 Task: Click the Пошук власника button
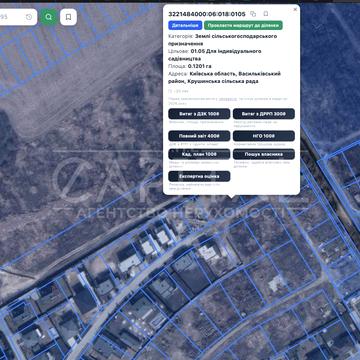tap(264, 154)
